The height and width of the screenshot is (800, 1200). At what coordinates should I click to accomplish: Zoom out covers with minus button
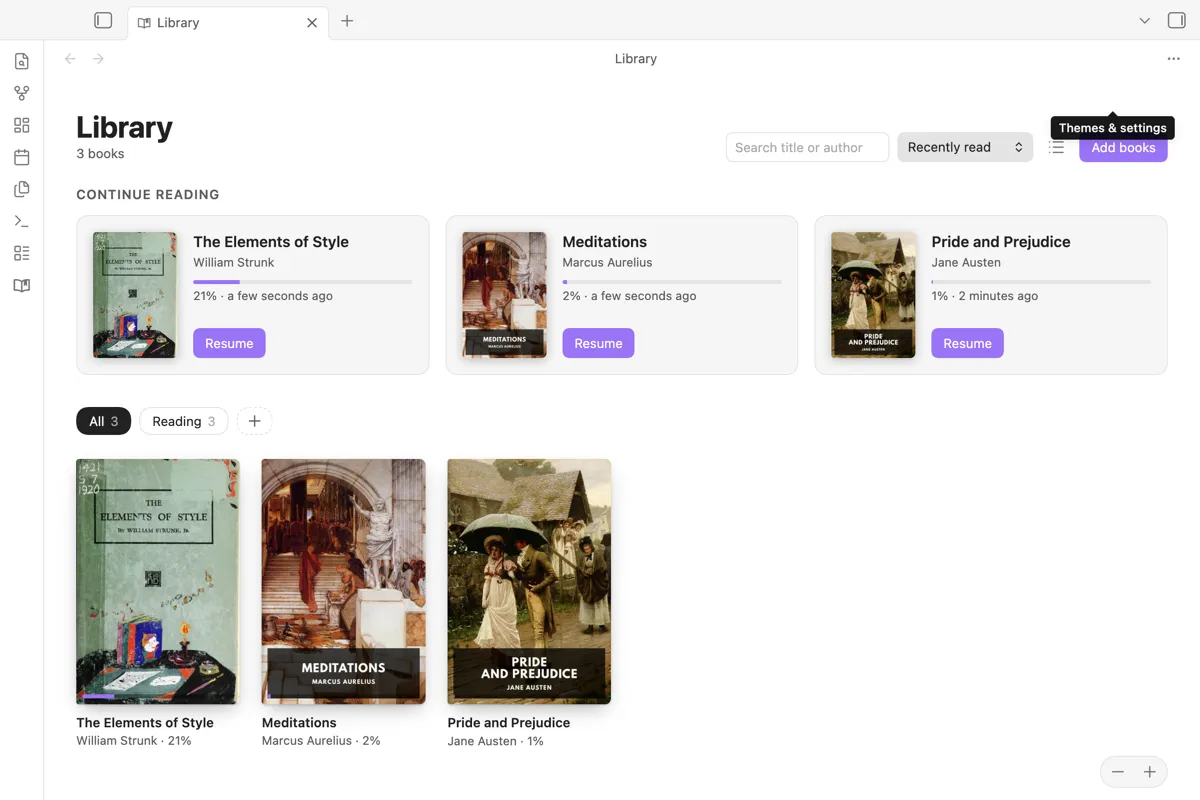1118,772
